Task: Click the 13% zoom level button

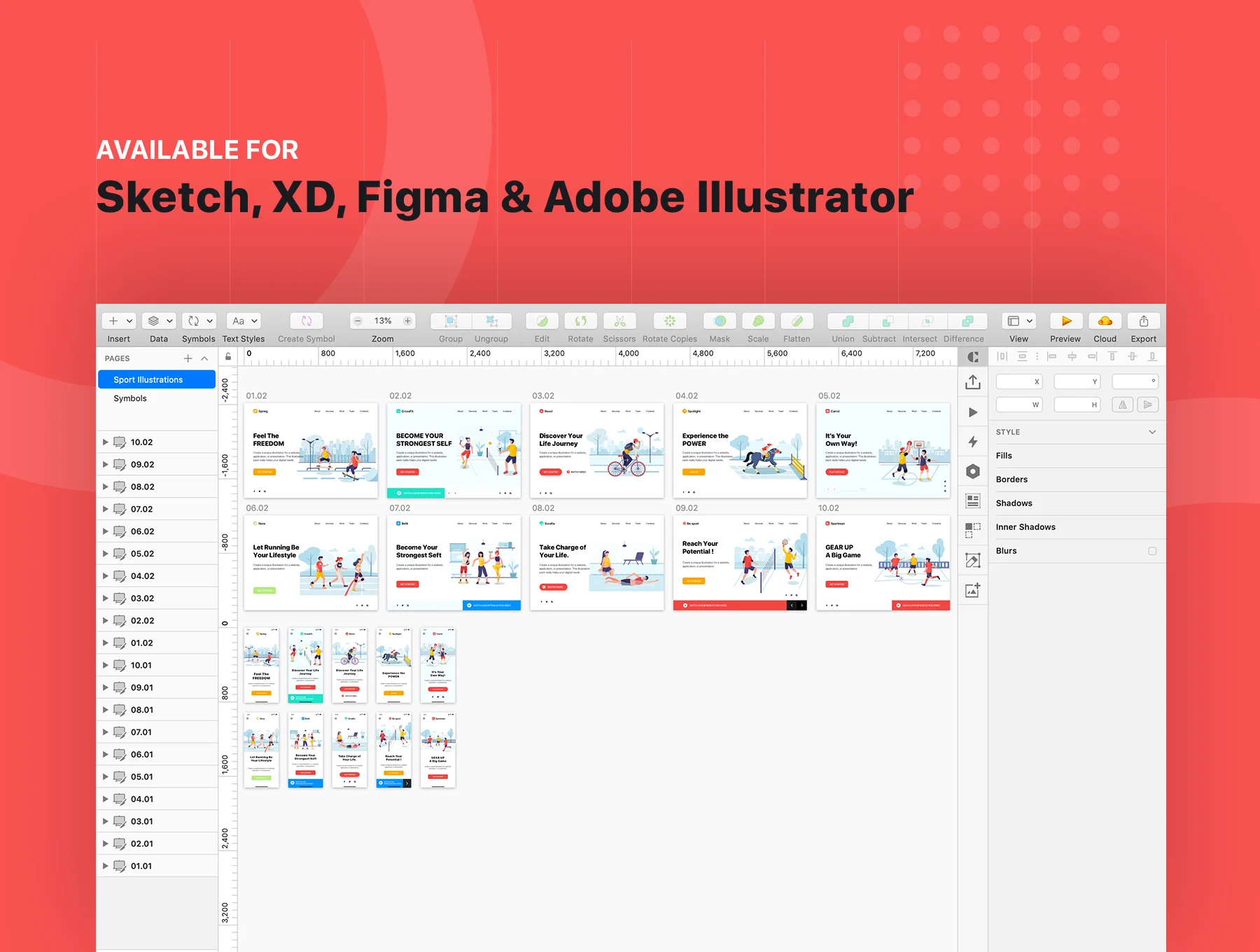Action: pyautogui.click(x=383, y=321)
